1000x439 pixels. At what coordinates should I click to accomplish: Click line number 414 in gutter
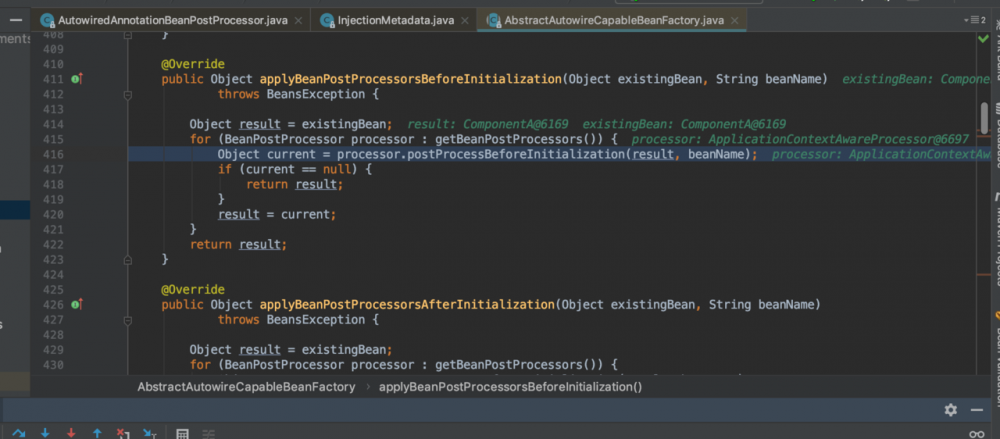click(x=53, y=124)
